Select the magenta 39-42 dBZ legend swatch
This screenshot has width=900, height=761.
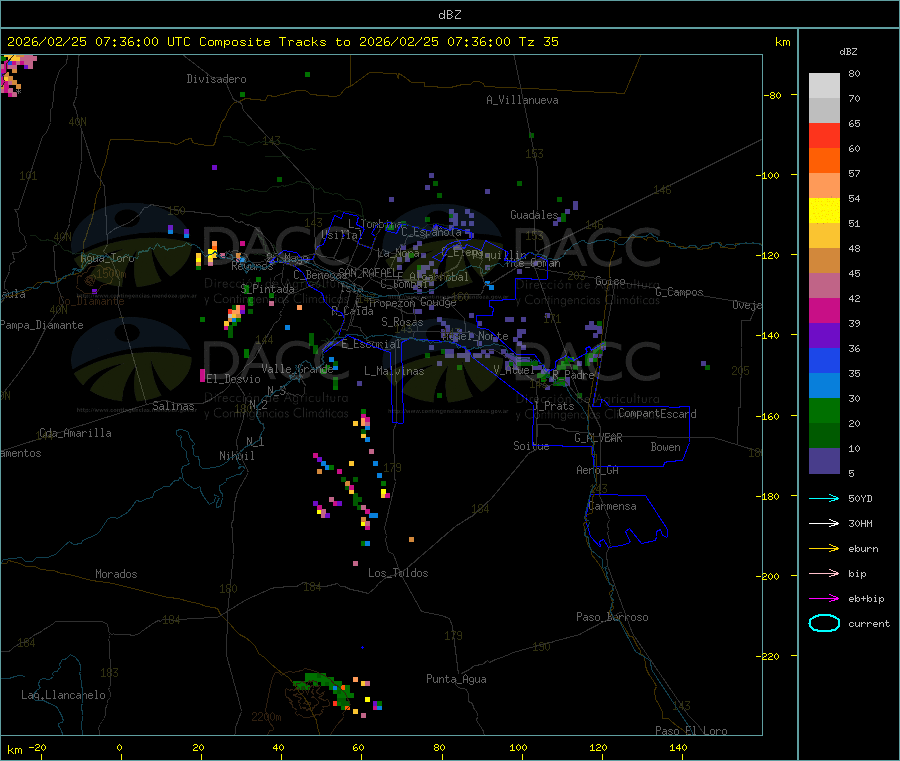pyautogui.click(x=824, y=310)
